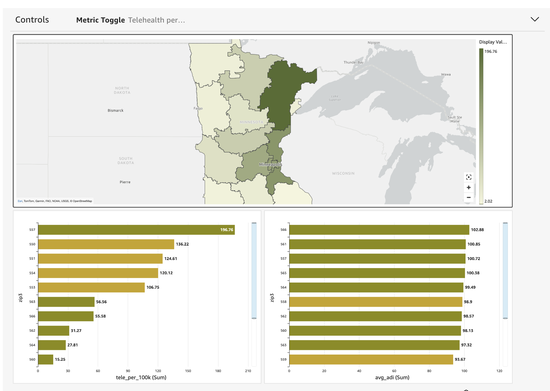Click the tele_per_100k chart vertical scrollbar

pos(254,270)
